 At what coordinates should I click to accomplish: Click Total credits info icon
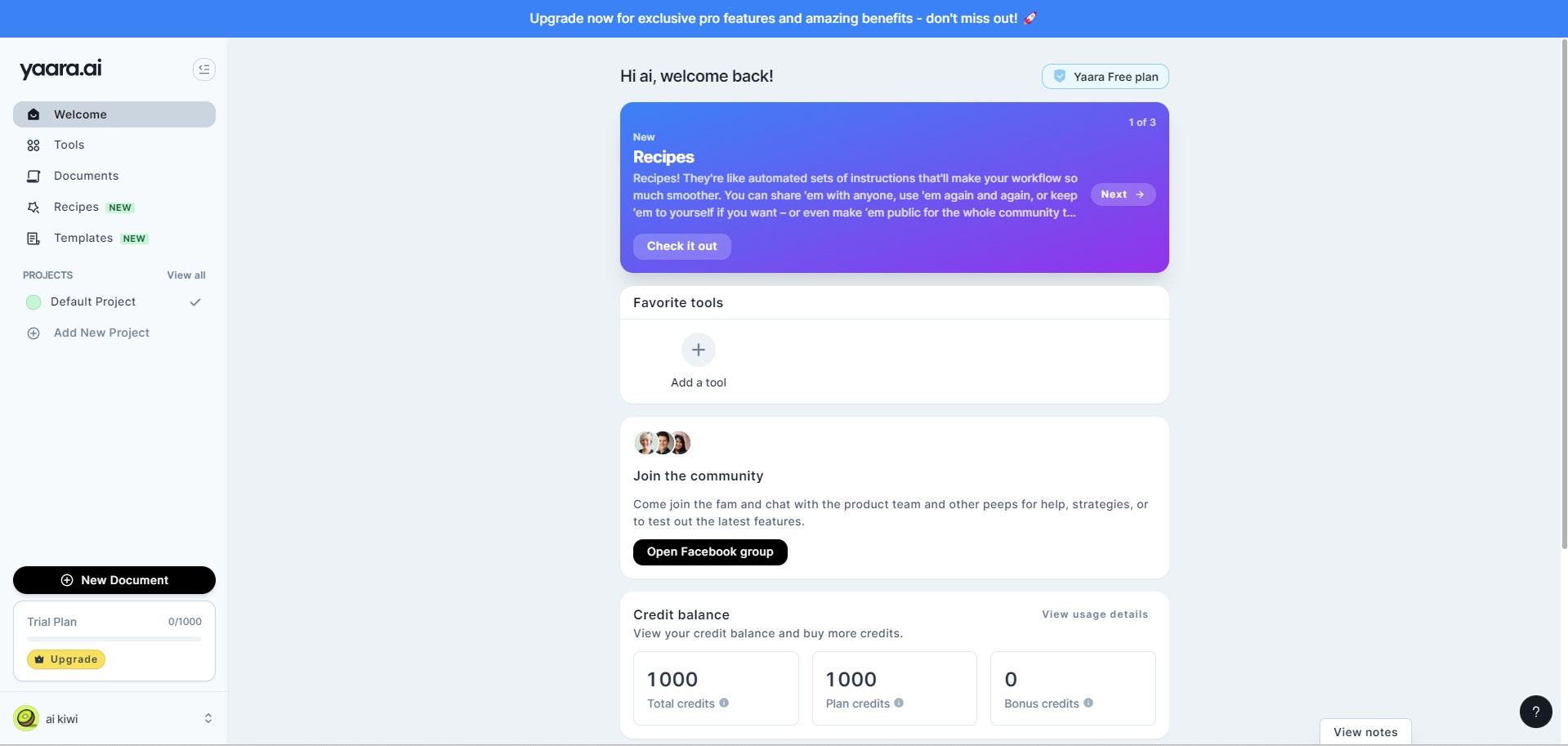(x=724, y=703)
